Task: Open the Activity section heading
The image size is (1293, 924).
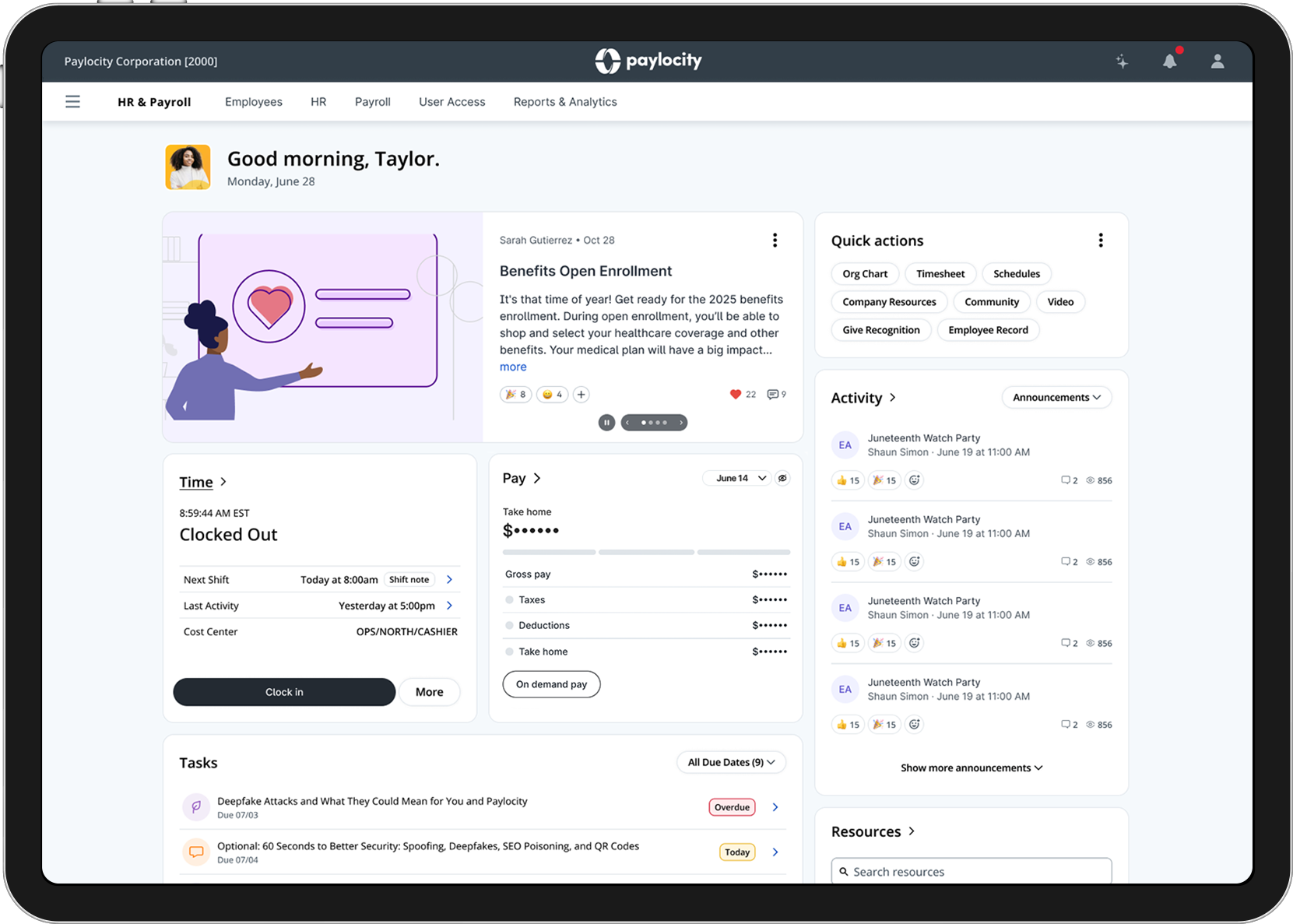Action: click(863, 398)
